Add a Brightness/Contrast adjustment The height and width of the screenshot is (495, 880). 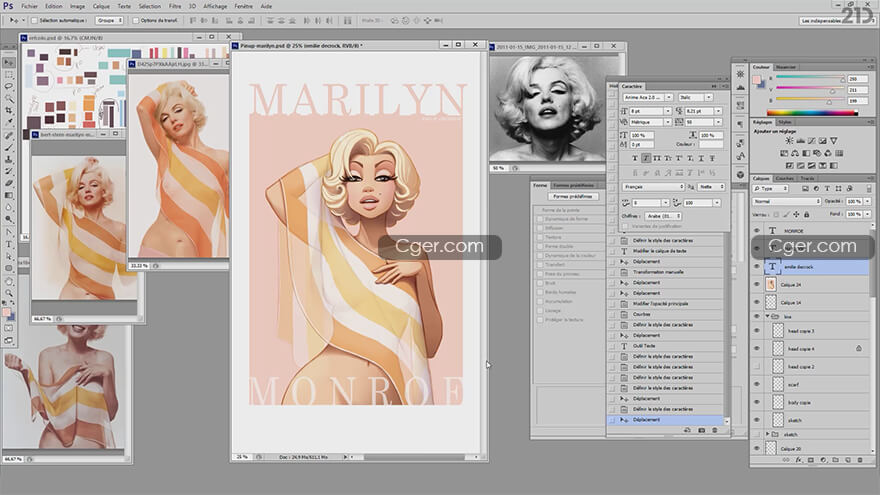pyautogui.click(x=790, y=140)
